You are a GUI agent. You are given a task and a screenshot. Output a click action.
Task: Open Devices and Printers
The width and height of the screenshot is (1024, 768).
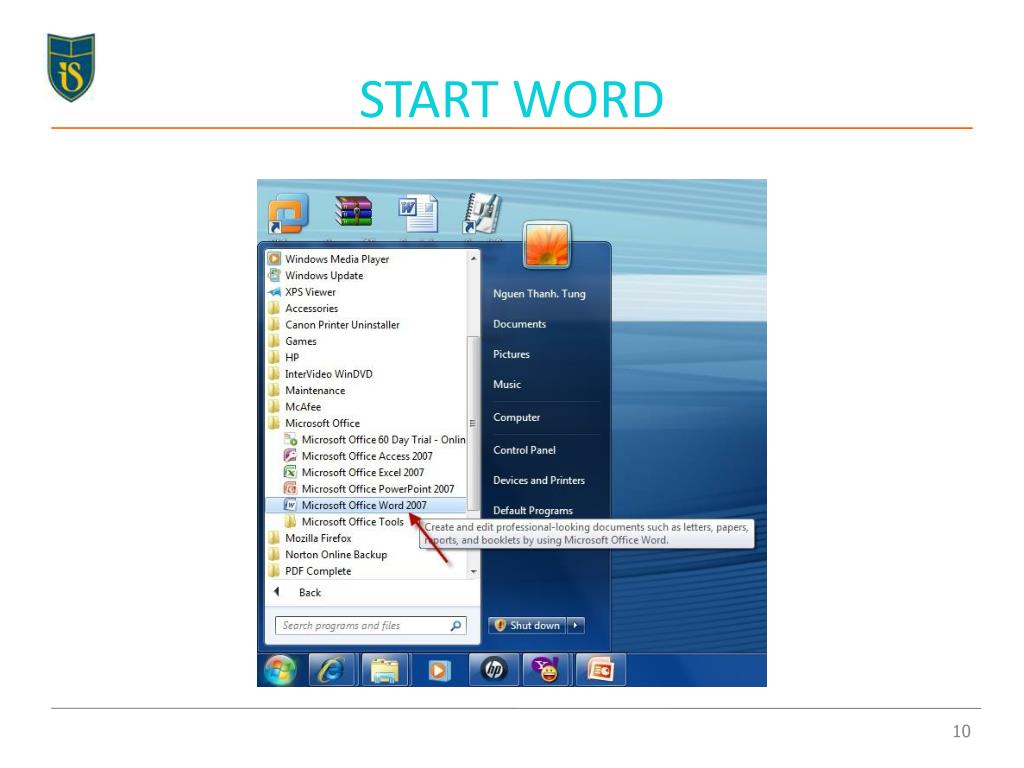pos(539,480)
